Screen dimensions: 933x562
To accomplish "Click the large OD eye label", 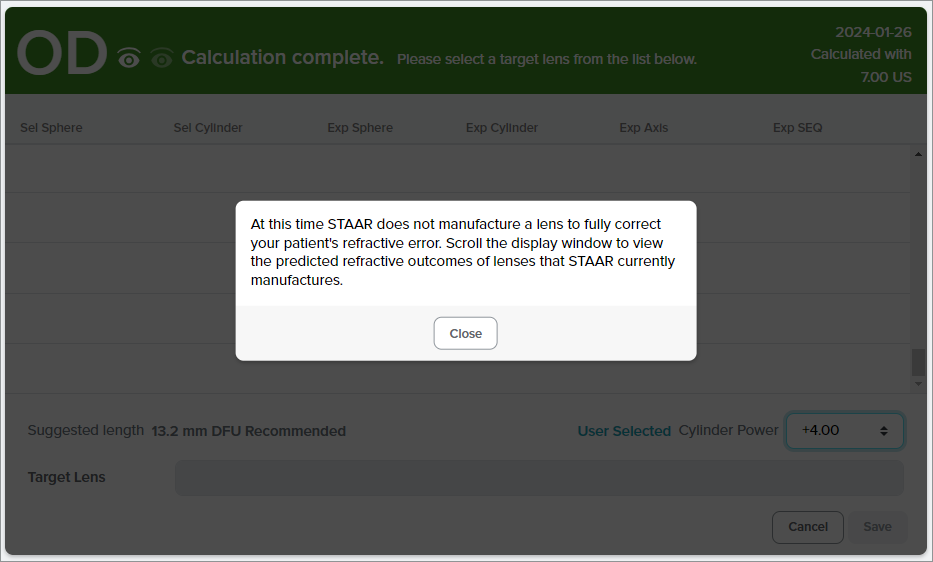I will pos(62,55).
